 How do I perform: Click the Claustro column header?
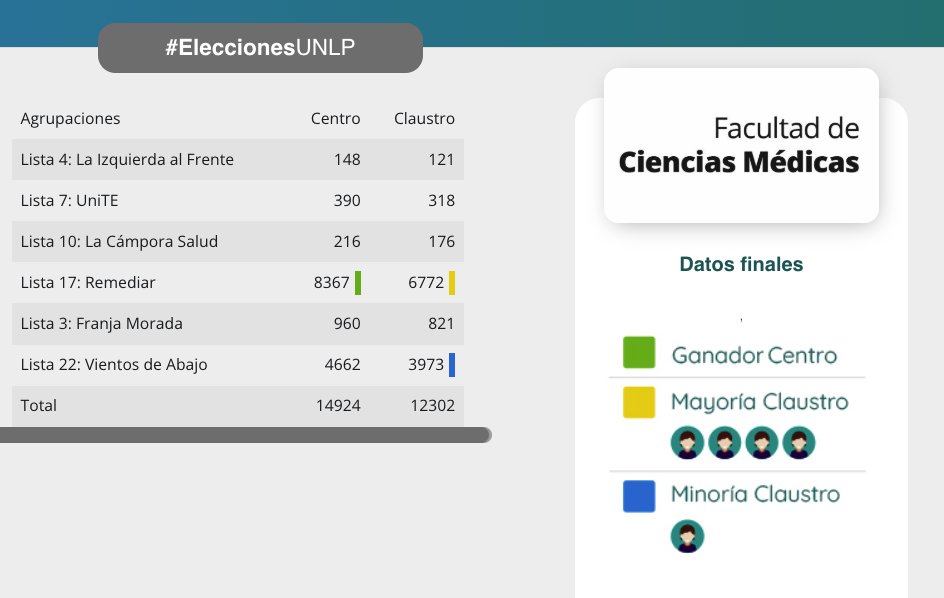(424, 118)
